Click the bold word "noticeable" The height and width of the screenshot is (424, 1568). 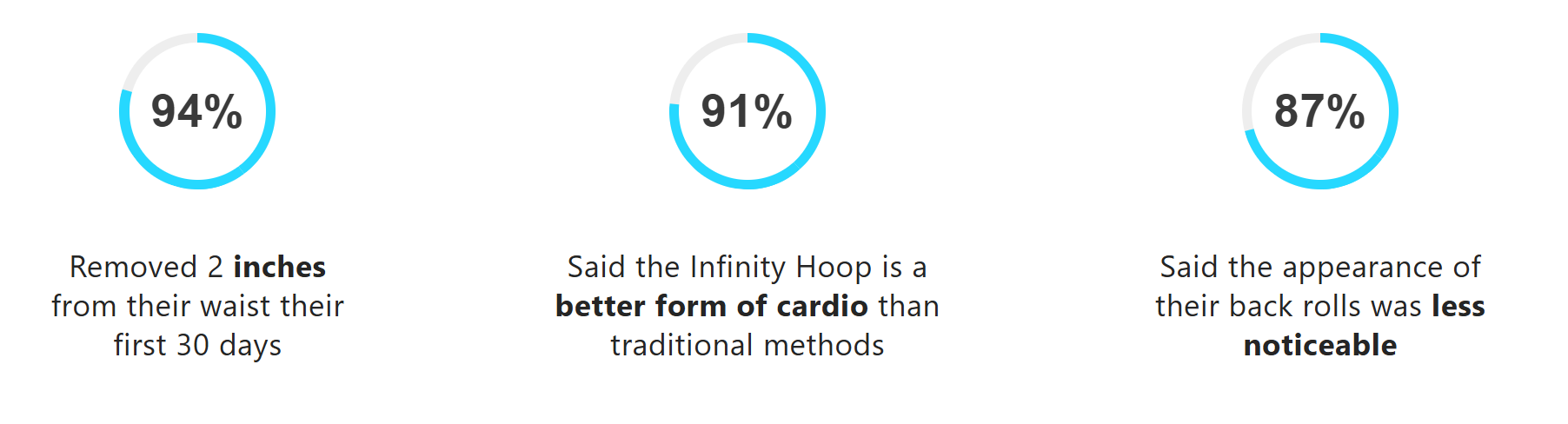[1319, 345]
